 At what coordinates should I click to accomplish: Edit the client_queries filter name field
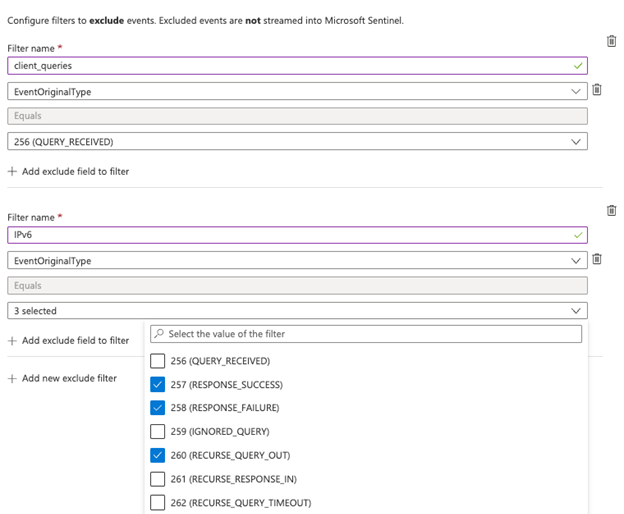tap(290, 66)
